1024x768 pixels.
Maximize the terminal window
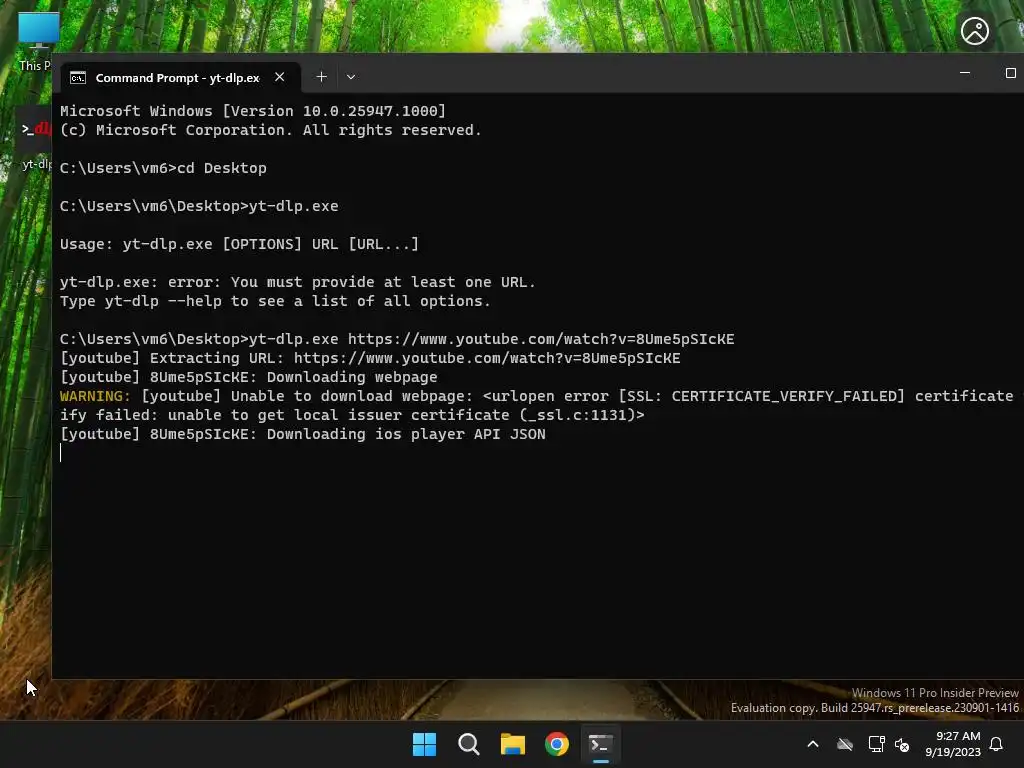[1010, 73]
